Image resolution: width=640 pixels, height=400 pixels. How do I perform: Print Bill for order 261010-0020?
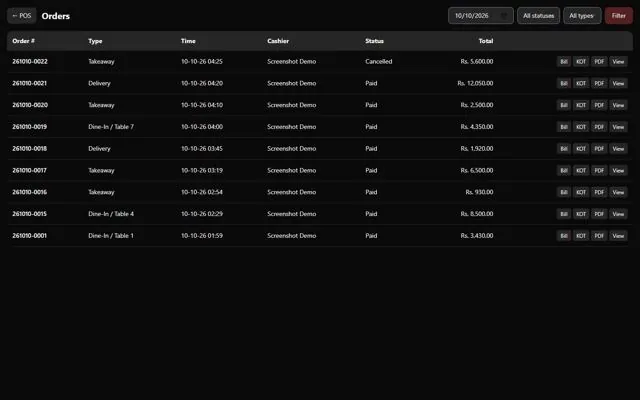point(564,105)
